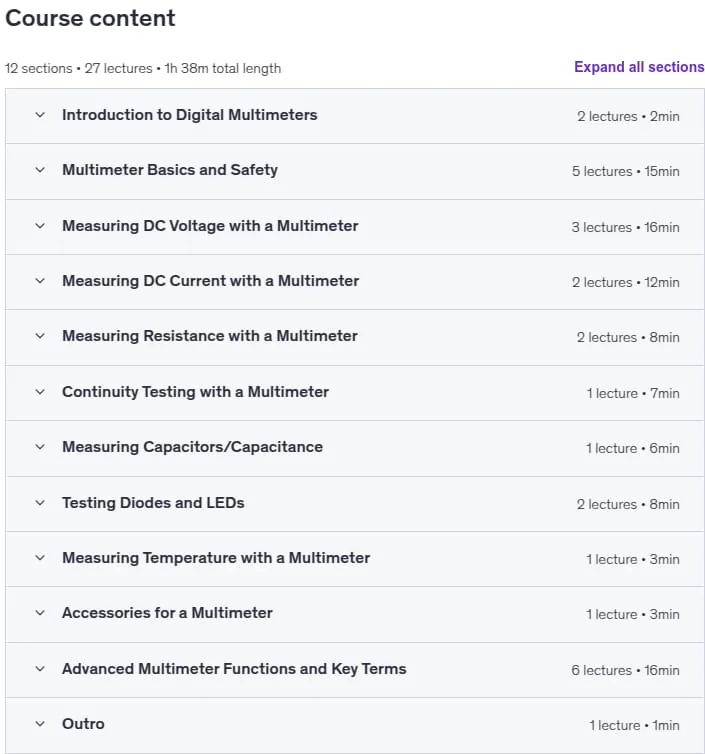Open chevron beside Continuity Testing section
Screen dimensions: 705x754
[x=40, y=392]
